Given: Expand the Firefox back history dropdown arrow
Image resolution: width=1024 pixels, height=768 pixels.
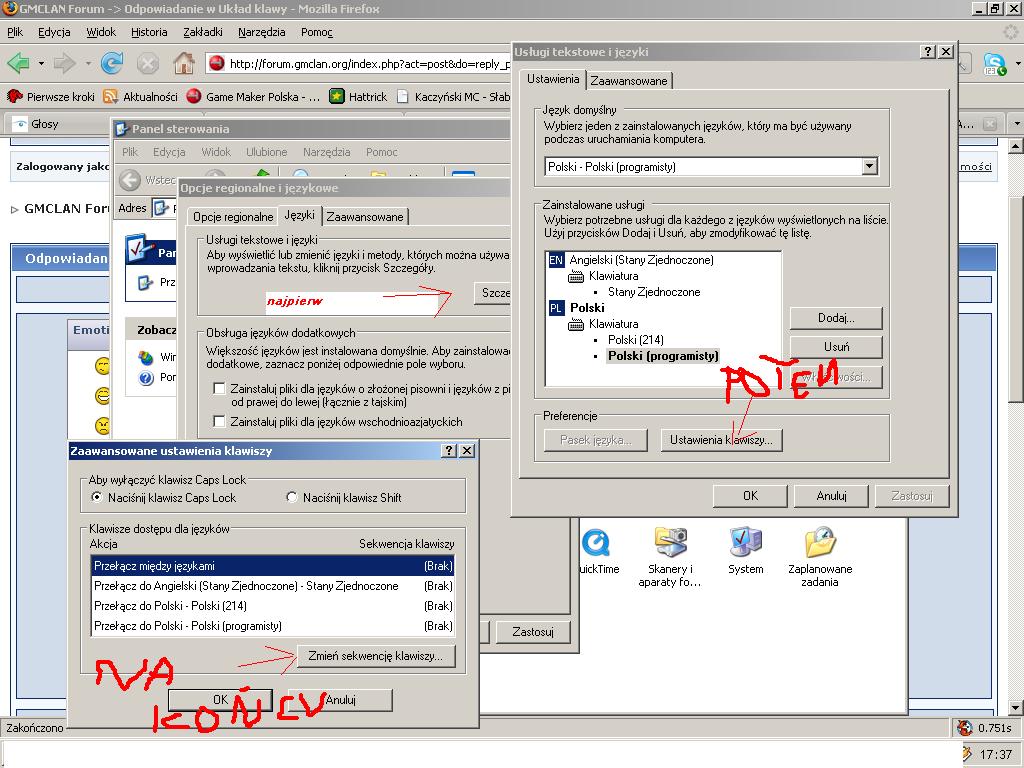Looking at the screenshot, I should coord(41,64).
